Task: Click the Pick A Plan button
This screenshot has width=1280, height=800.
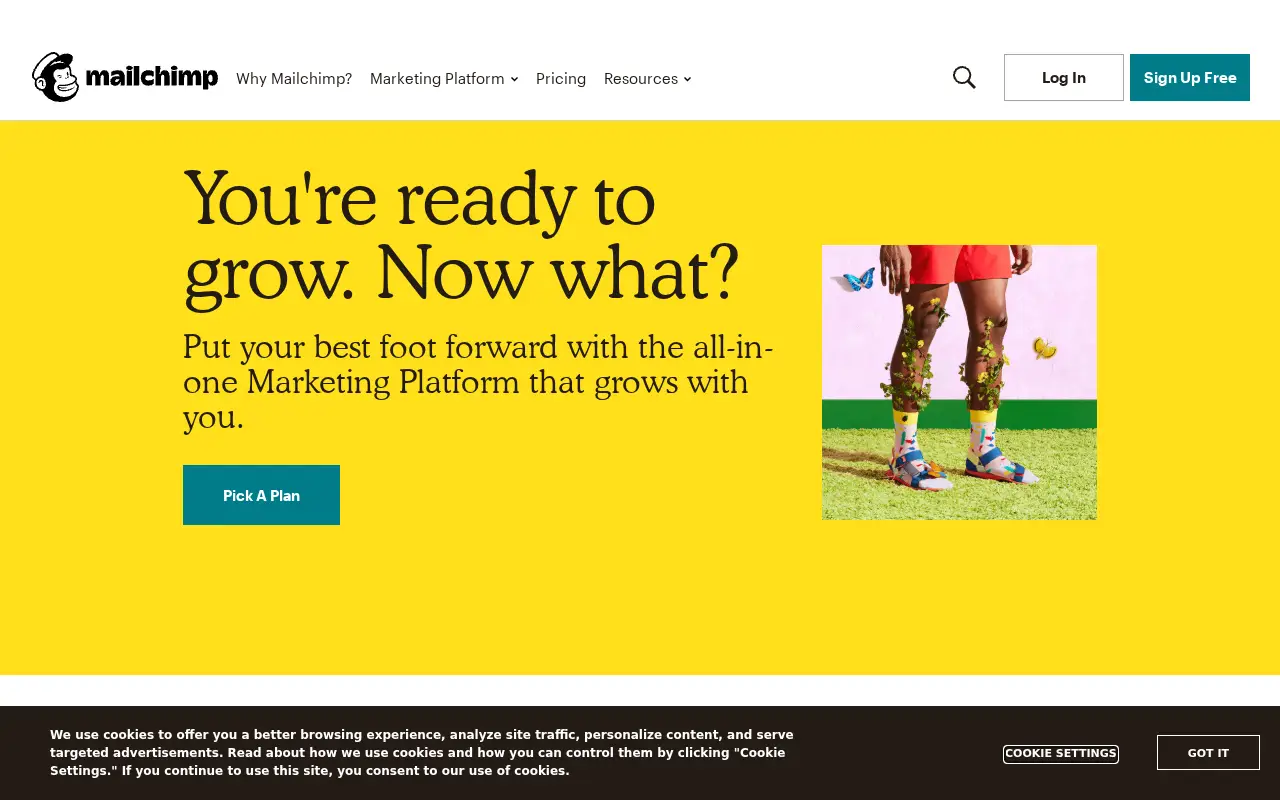Action: pos(261,495)
